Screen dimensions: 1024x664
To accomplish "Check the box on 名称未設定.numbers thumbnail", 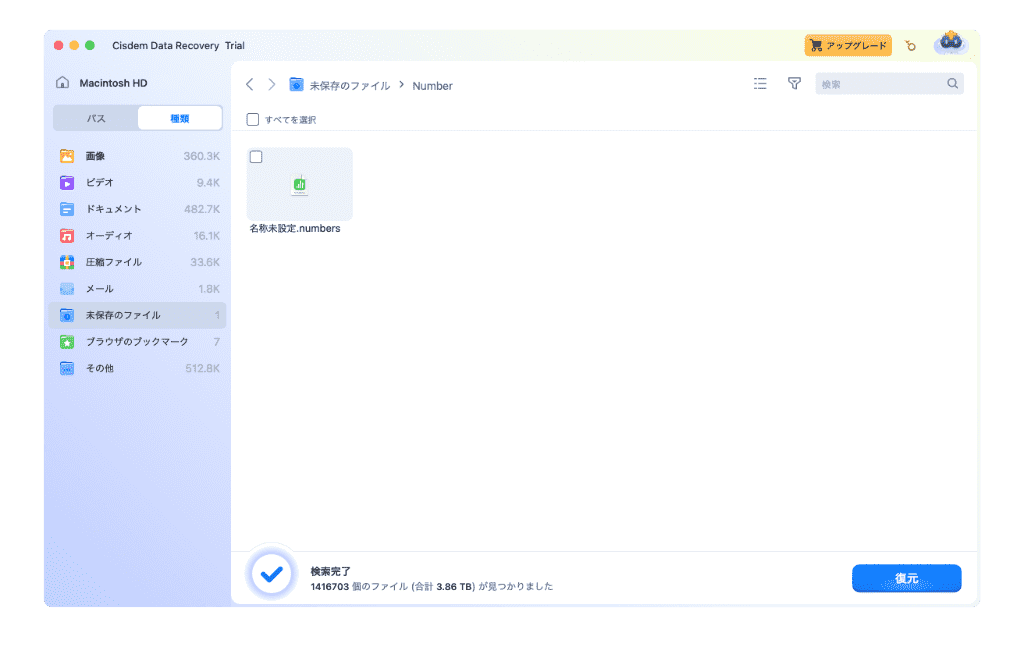I will [x=256, y=157].
